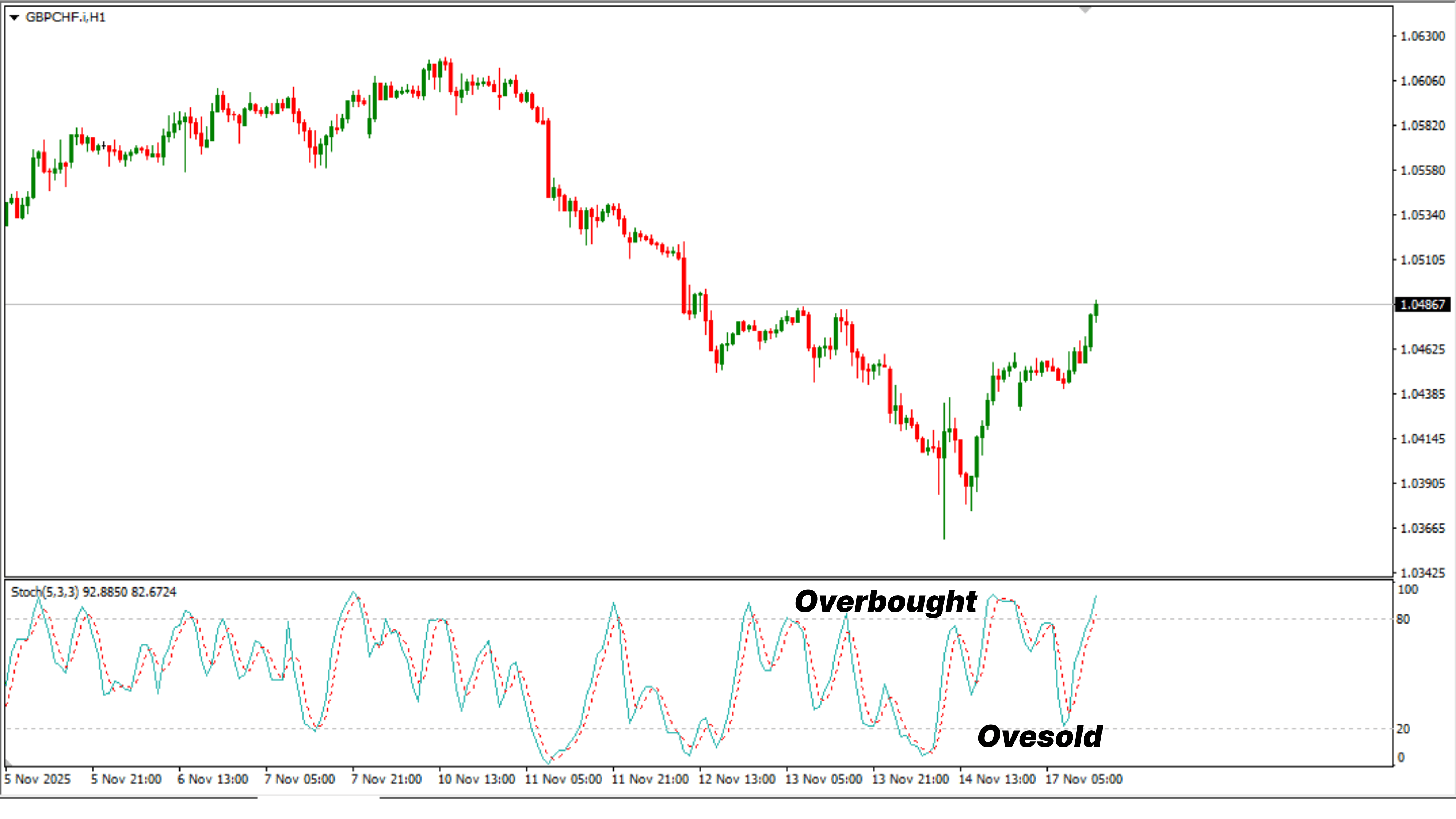Click the price scale value 1.06060
Viewport: 1456px width, 819px height.
click(1423, 81)
